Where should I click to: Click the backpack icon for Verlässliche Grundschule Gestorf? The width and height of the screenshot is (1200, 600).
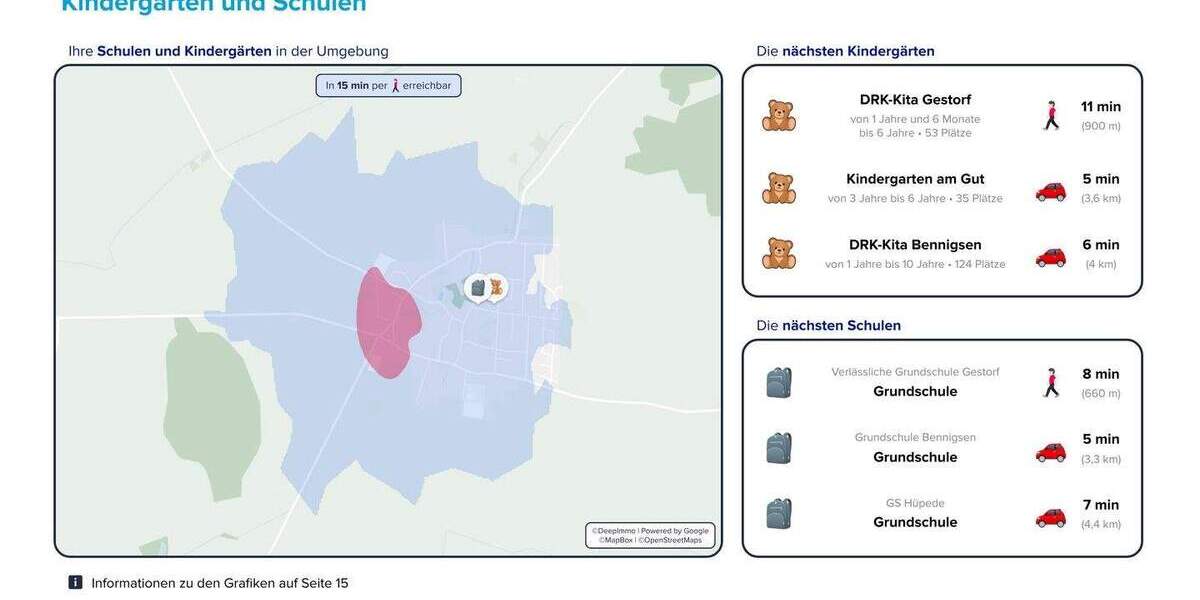(779, 382)
